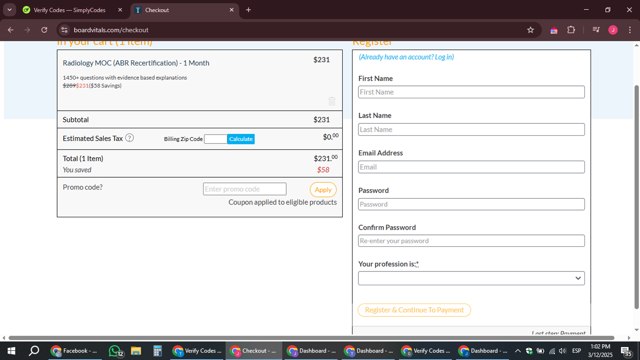640x360 pixels.
Task: Select the Checkout browser tab
Action: coord(184,10)
